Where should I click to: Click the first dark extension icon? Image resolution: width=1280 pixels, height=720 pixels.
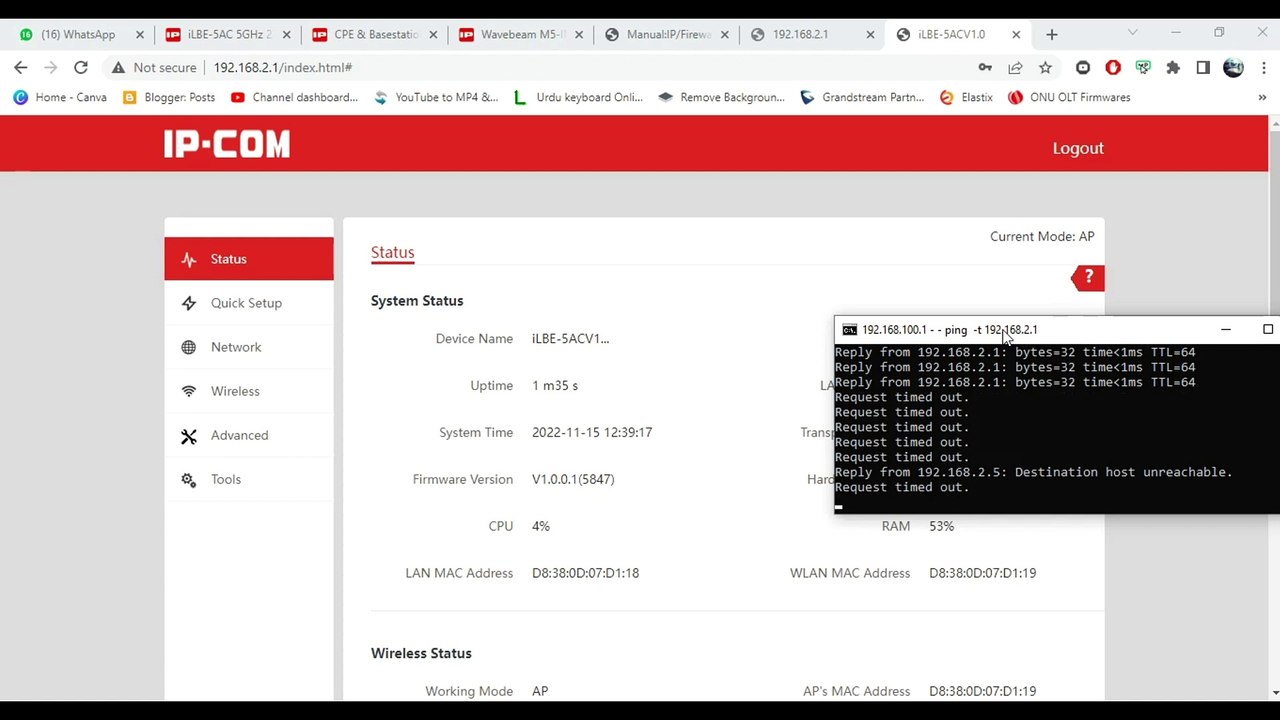(x=1083, y=67)
